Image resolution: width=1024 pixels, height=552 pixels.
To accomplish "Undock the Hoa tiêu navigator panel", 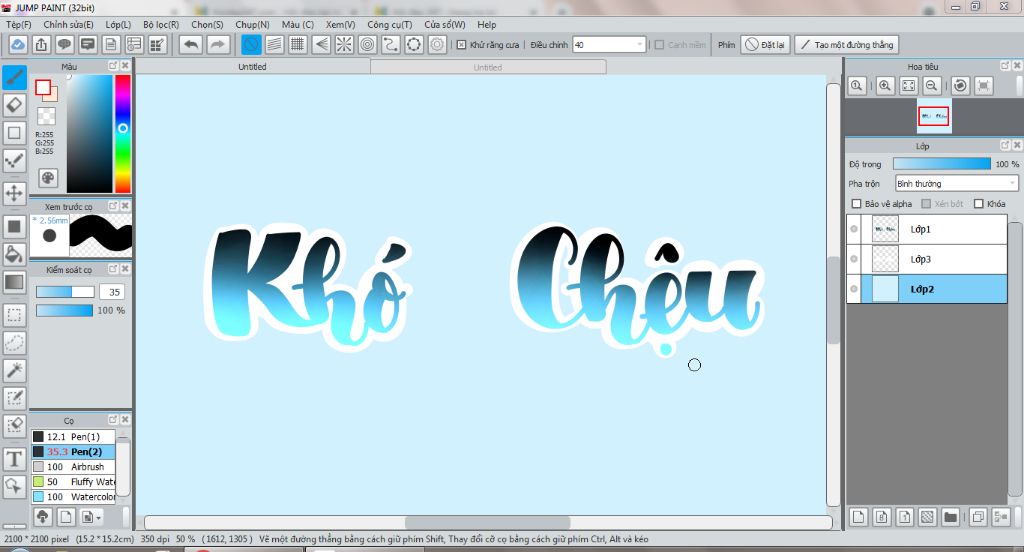I will pos(1005,65).
